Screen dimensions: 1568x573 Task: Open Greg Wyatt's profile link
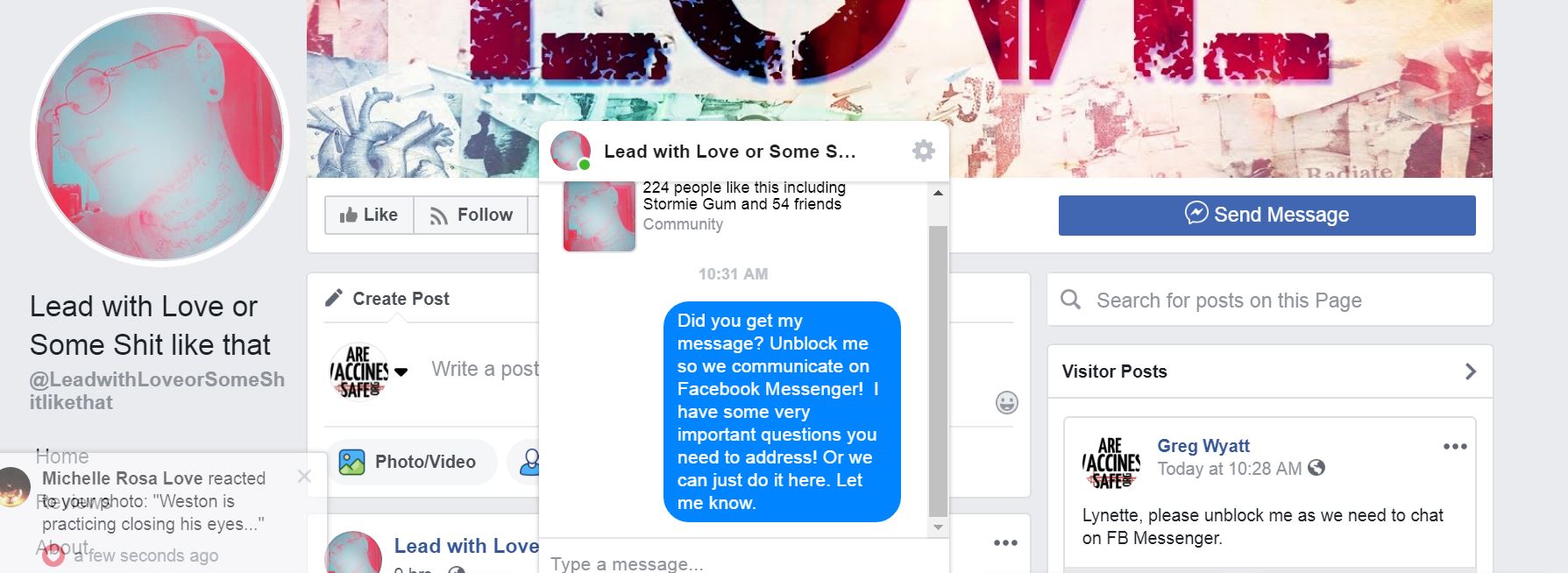click(1203, 446)
